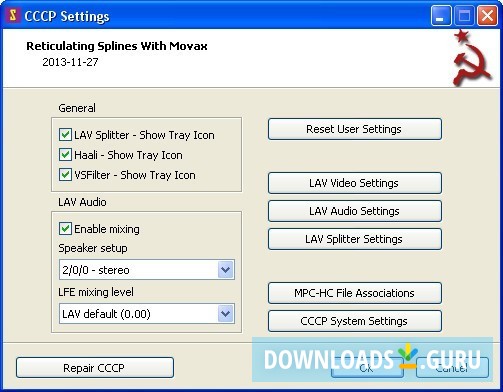Click the CCCP Settings title bar icon
Image resolution: width=503 pixels, height=392 pixels.
[x=13, y=16]
